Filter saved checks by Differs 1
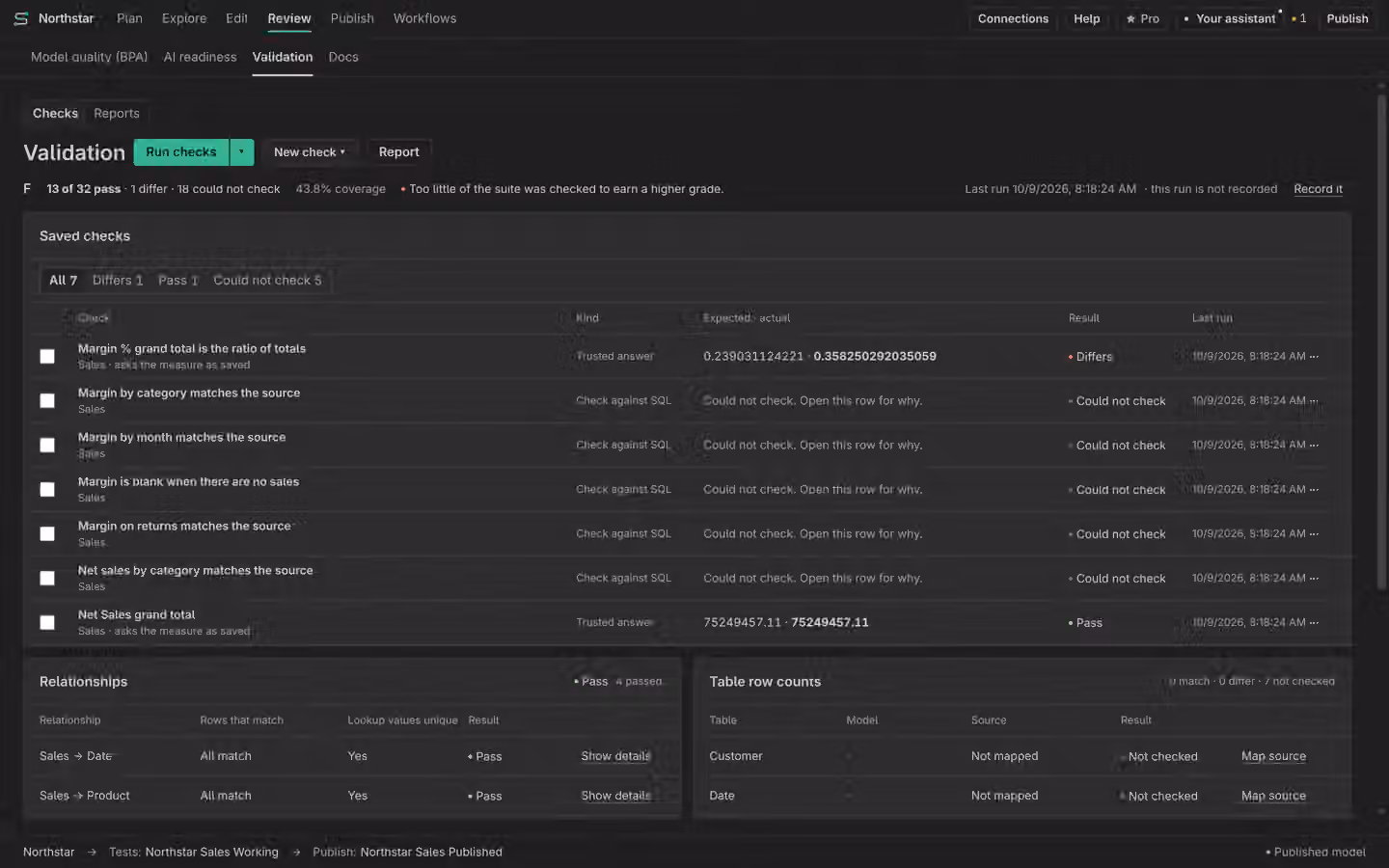 tap(118, 280)
